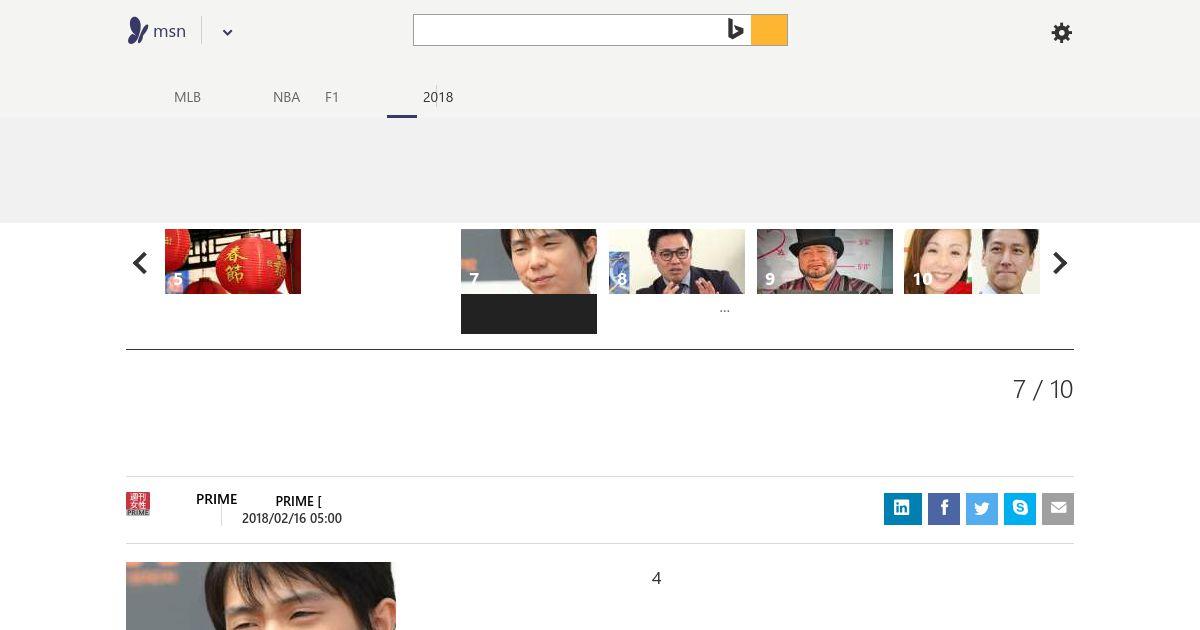Expand the dropdown arrow next to msn
Viewport: 1200px width, 630px height.
click(x=227, y=32)
